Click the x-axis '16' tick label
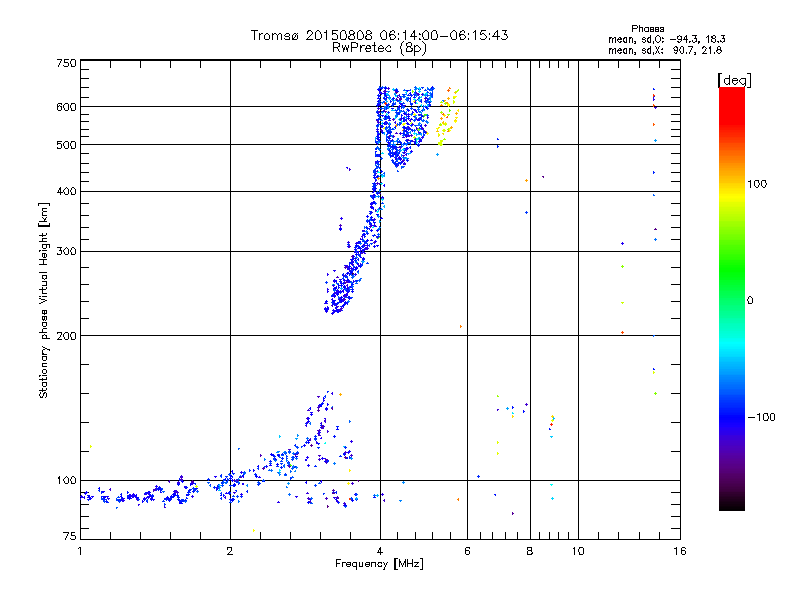Screen dimensions: 800x600 [x=680, y=551]
